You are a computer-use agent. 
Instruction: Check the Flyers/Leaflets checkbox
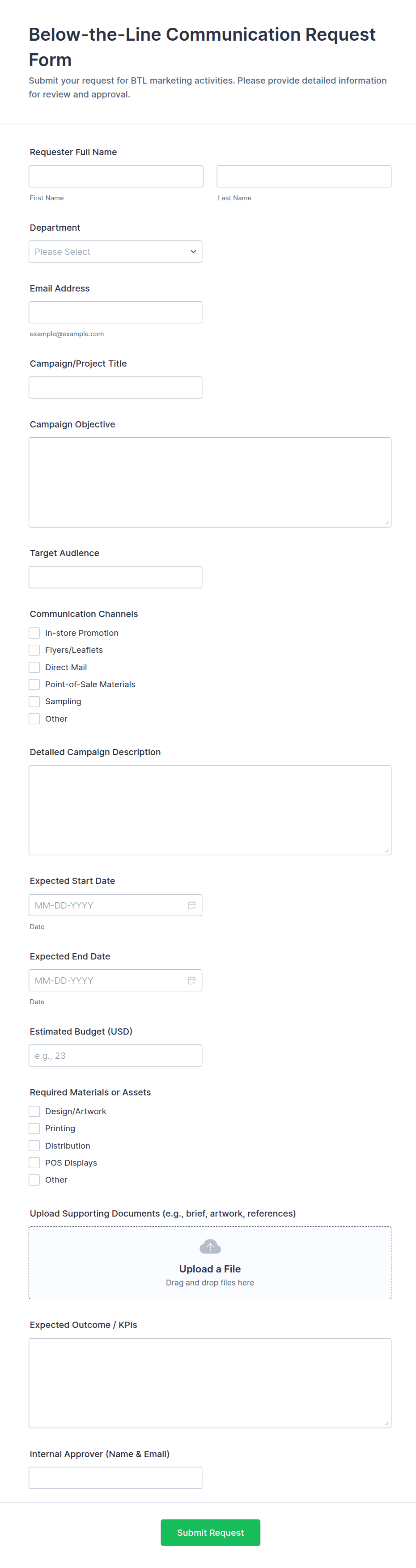click(x=35, y=650)
